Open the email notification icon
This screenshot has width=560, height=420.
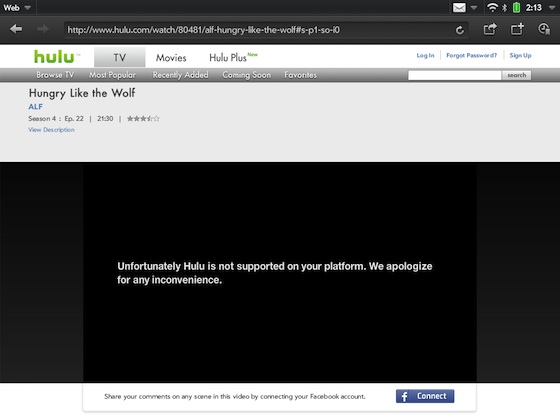[x=459, y=8]
